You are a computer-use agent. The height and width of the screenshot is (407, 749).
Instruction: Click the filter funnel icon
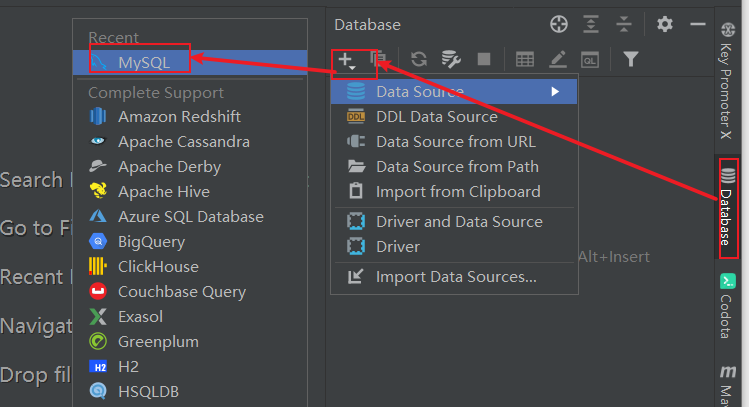pyautogui.click(x=631, y=59)
